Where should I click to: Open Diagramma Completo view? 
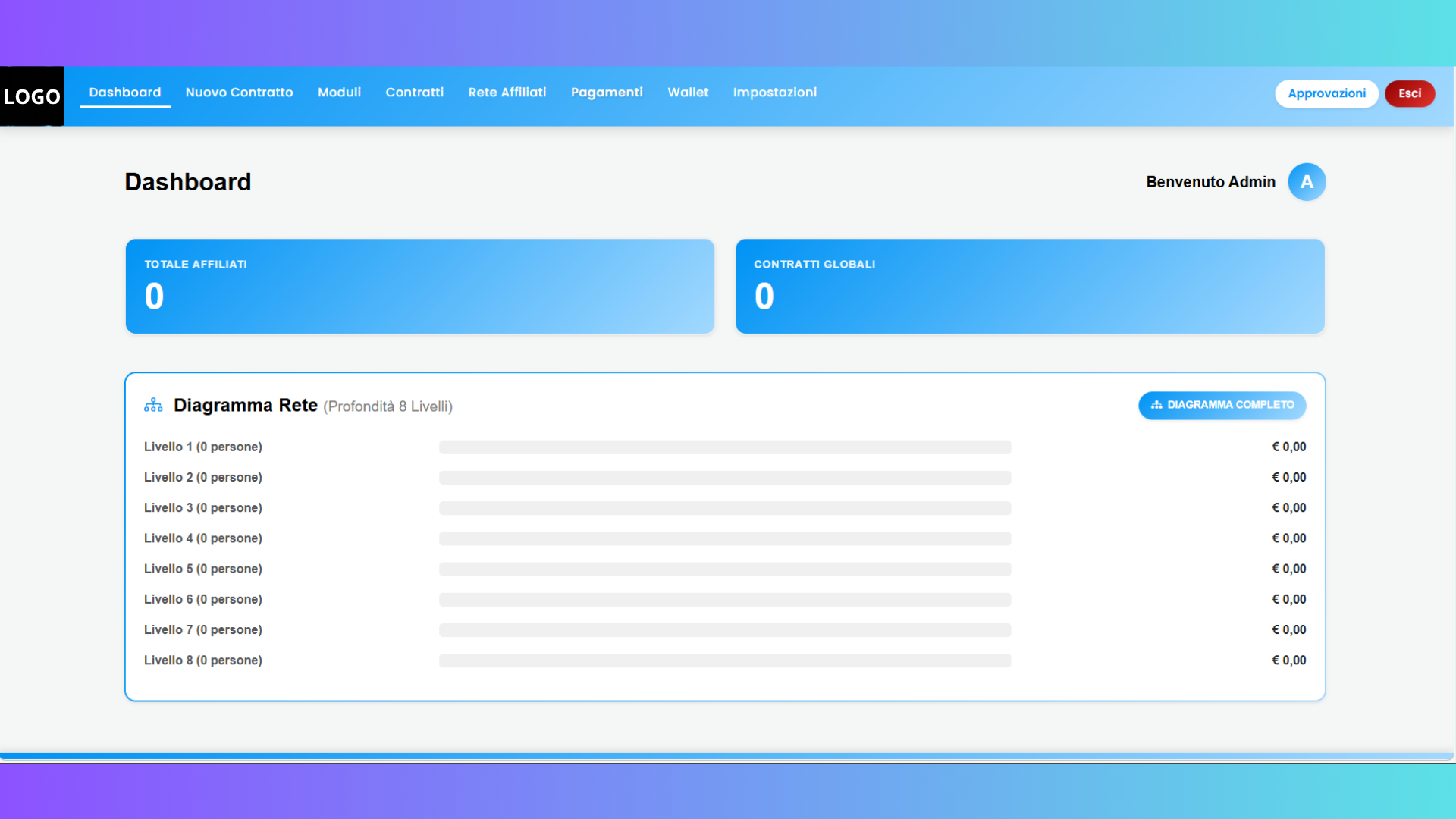pos(1222,405)
